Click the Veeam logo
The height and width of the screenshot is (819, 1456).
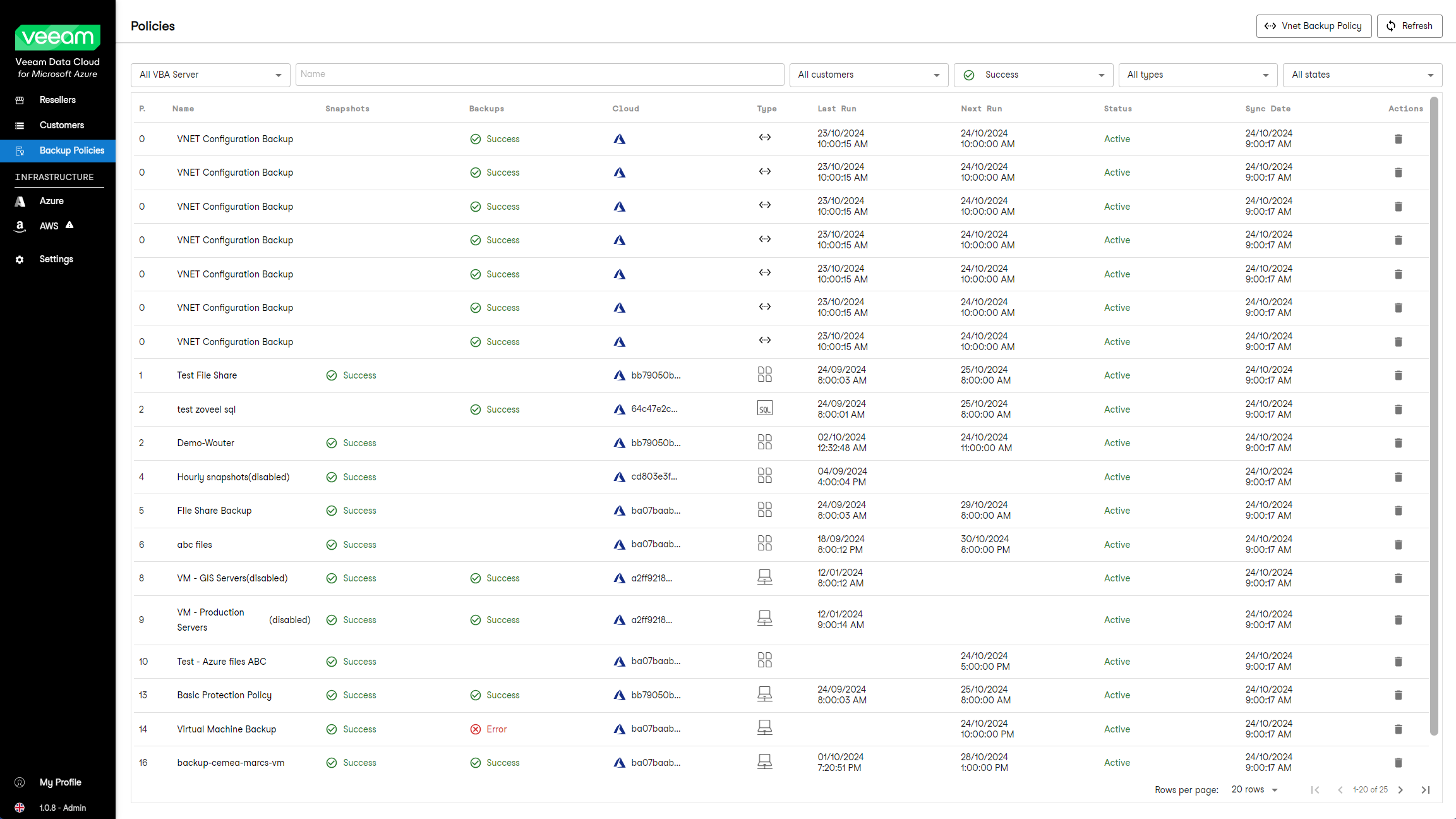57,37
